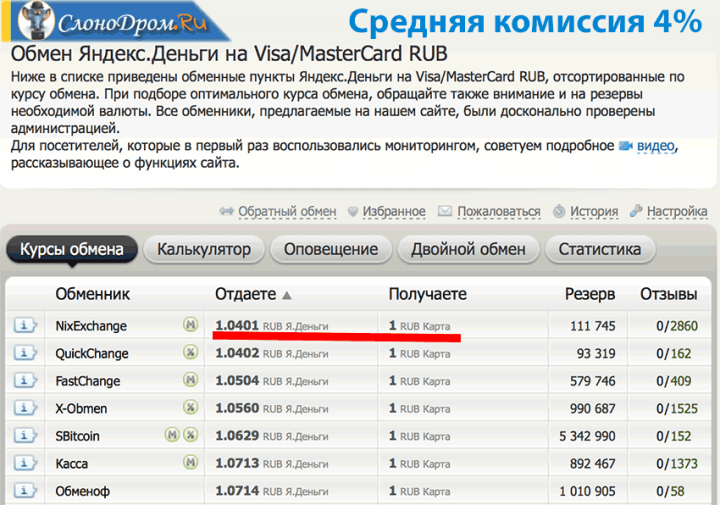Open NixExchange exchanger name

[x=91, y=326]
